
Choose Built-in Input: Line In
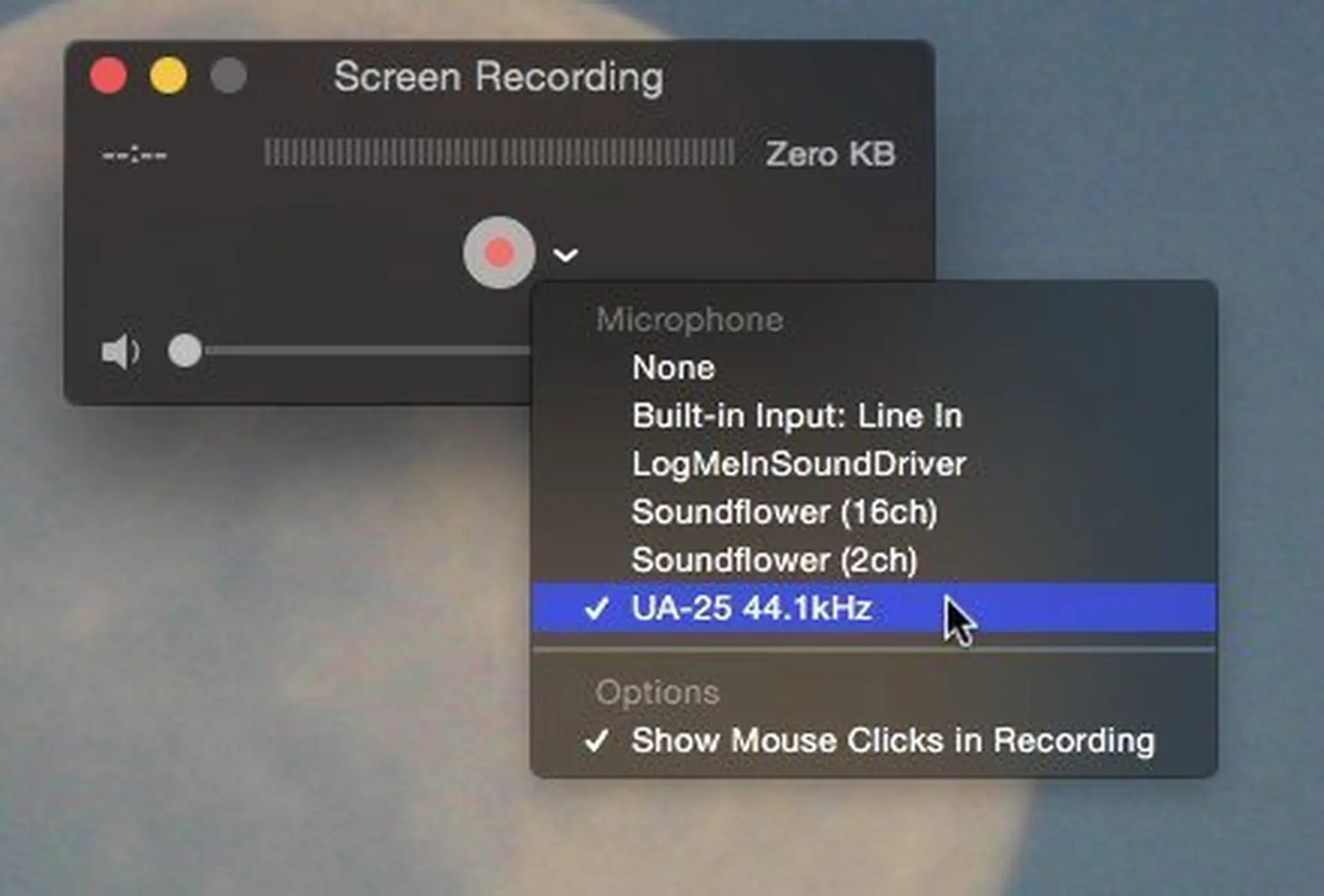pyautogui.click(x=873, y=416)
